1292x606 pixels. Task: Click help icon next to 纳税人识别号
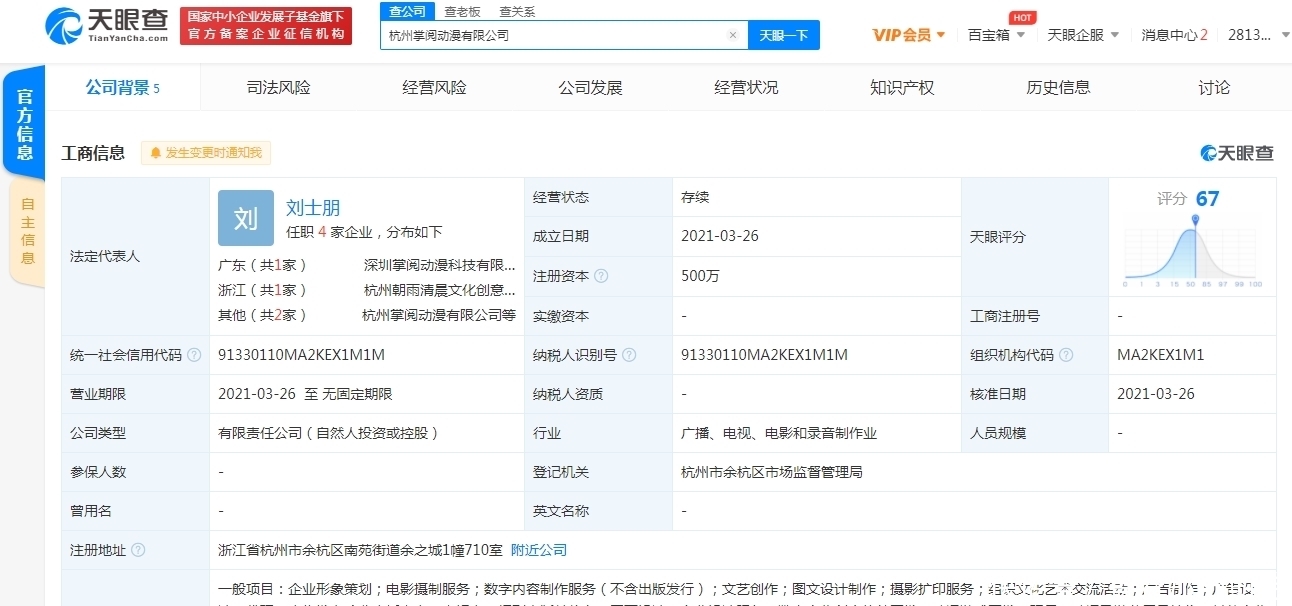coord(629,355)
